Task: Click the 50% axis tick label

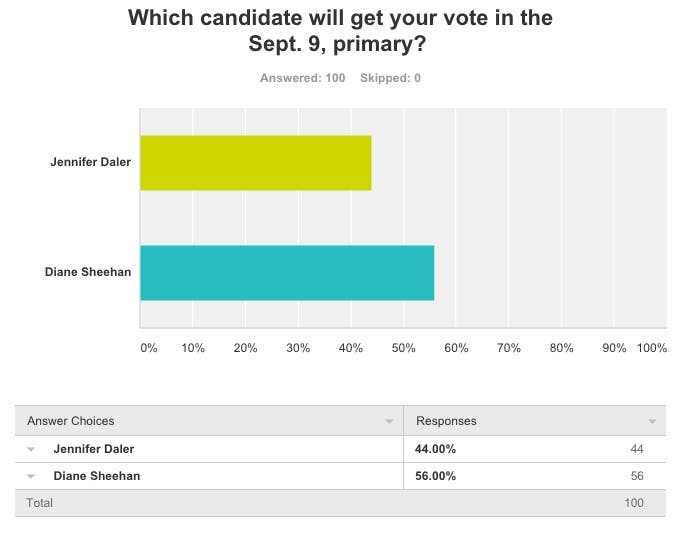Action: [403, 348]
